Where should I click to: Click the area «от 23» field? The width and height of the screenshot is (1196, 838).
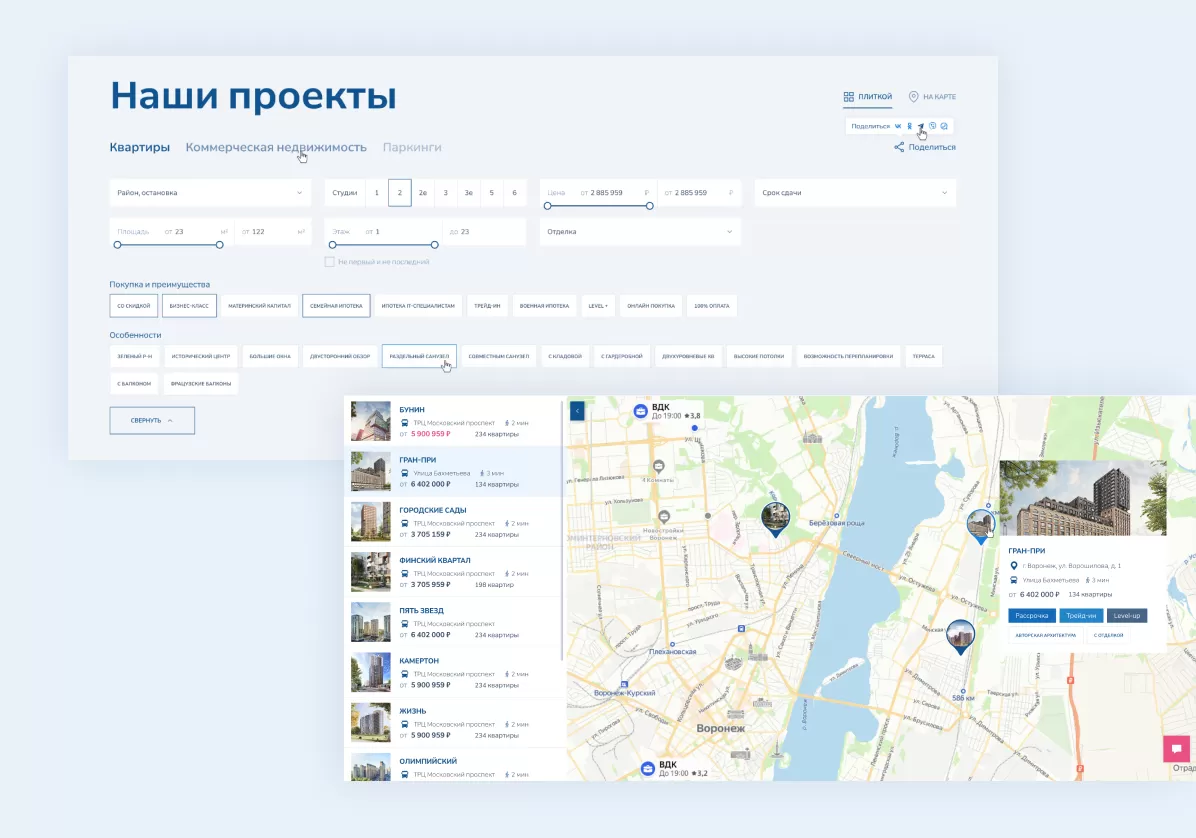[x=171, y=231]
